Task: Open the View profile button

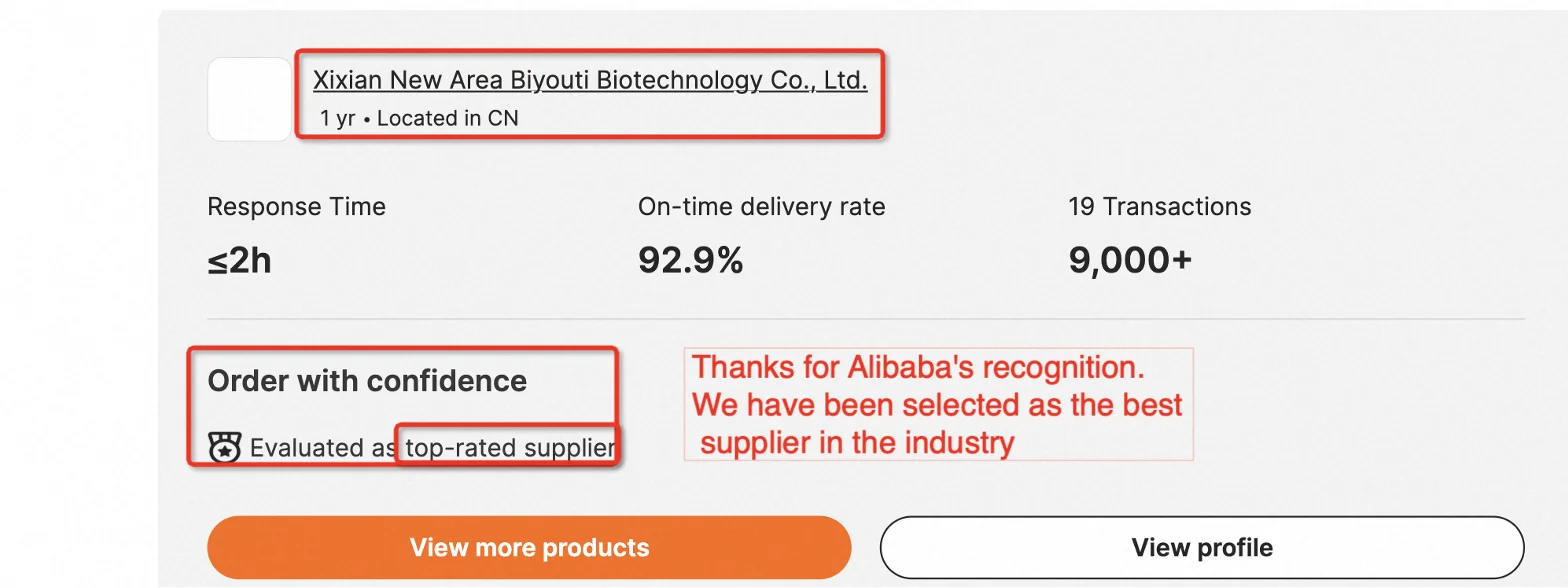Action: tap(1201, 548)
